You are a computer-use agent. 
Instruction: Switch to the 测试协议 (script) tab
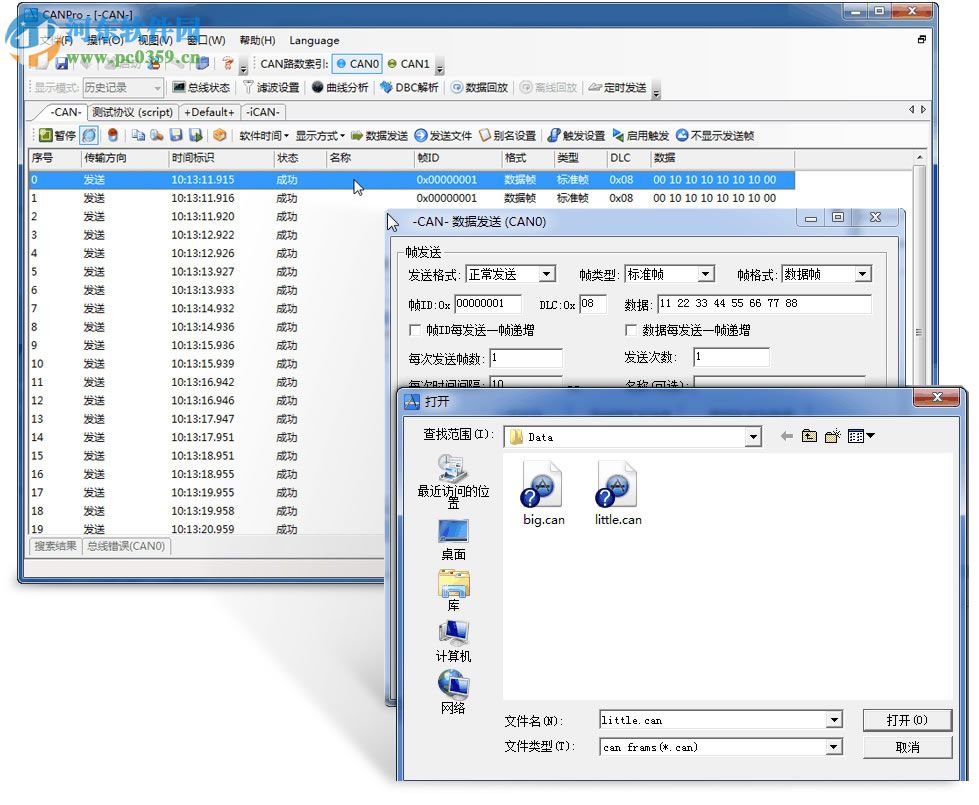pos(131,112)
